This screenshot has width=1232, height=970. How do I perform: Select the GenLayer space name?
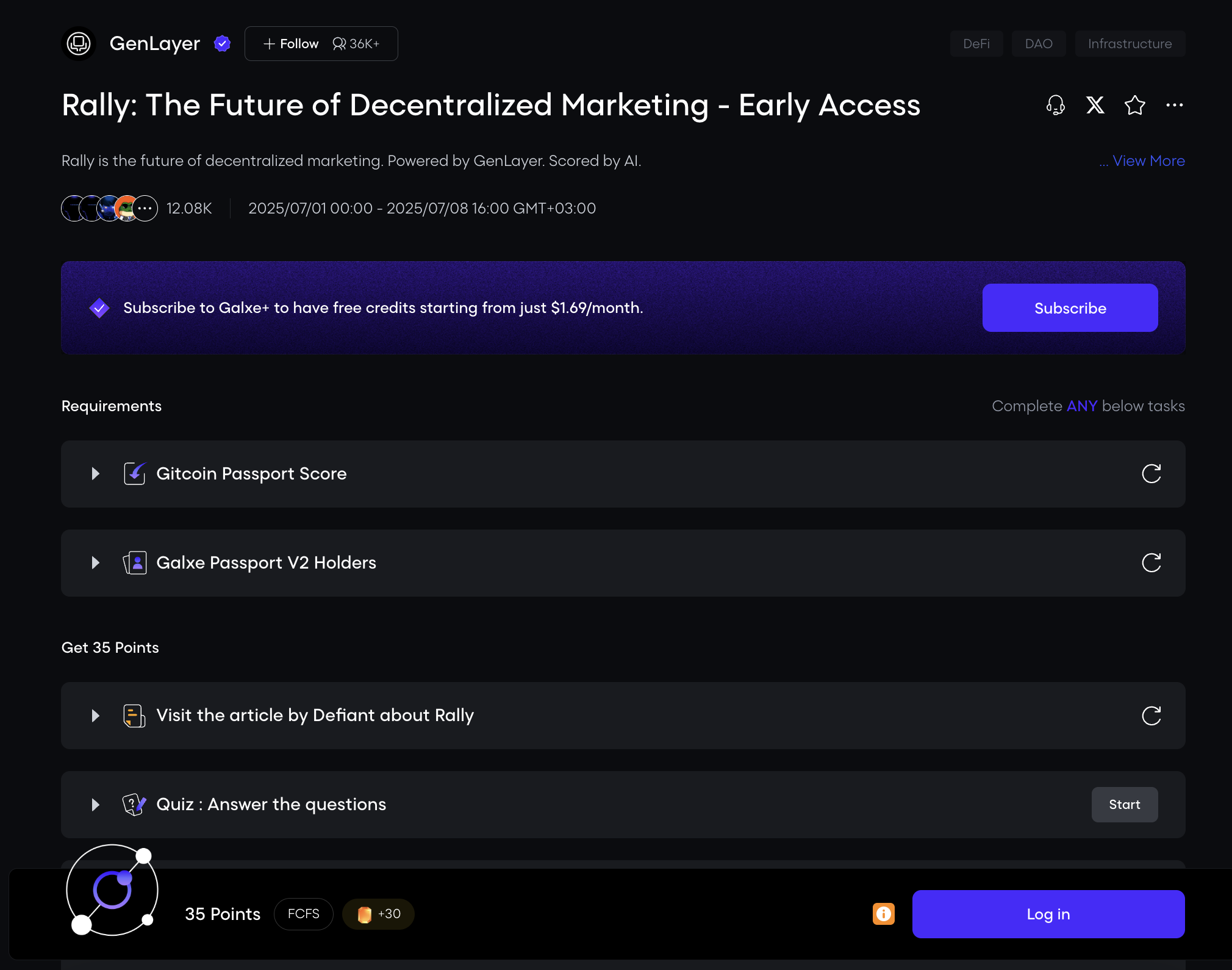(x=155, y=44)
